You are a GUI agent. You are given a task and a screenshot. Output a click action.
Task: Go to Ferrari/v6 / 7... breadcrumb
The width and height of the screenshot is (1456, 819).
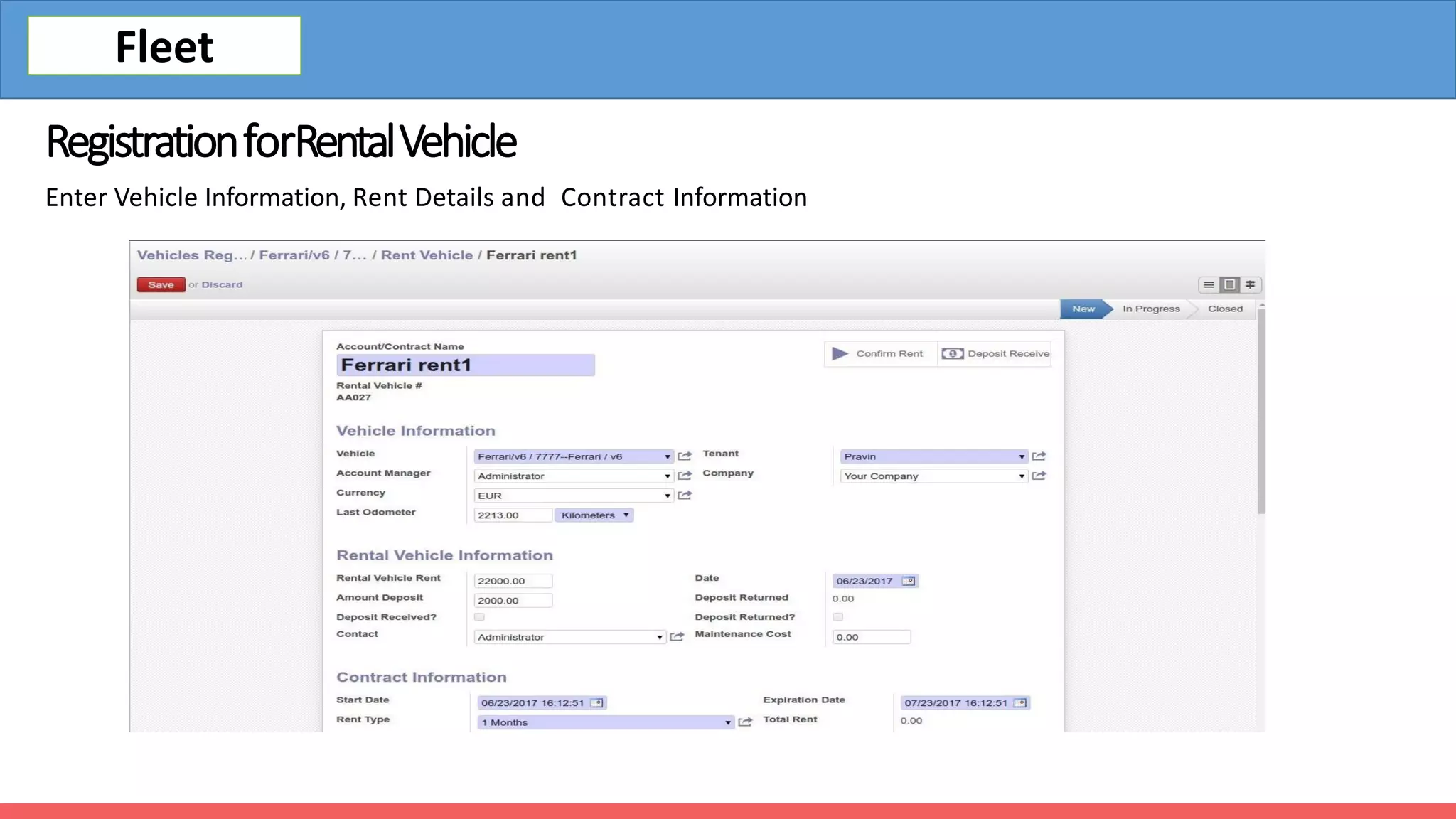tap(313, 255)
